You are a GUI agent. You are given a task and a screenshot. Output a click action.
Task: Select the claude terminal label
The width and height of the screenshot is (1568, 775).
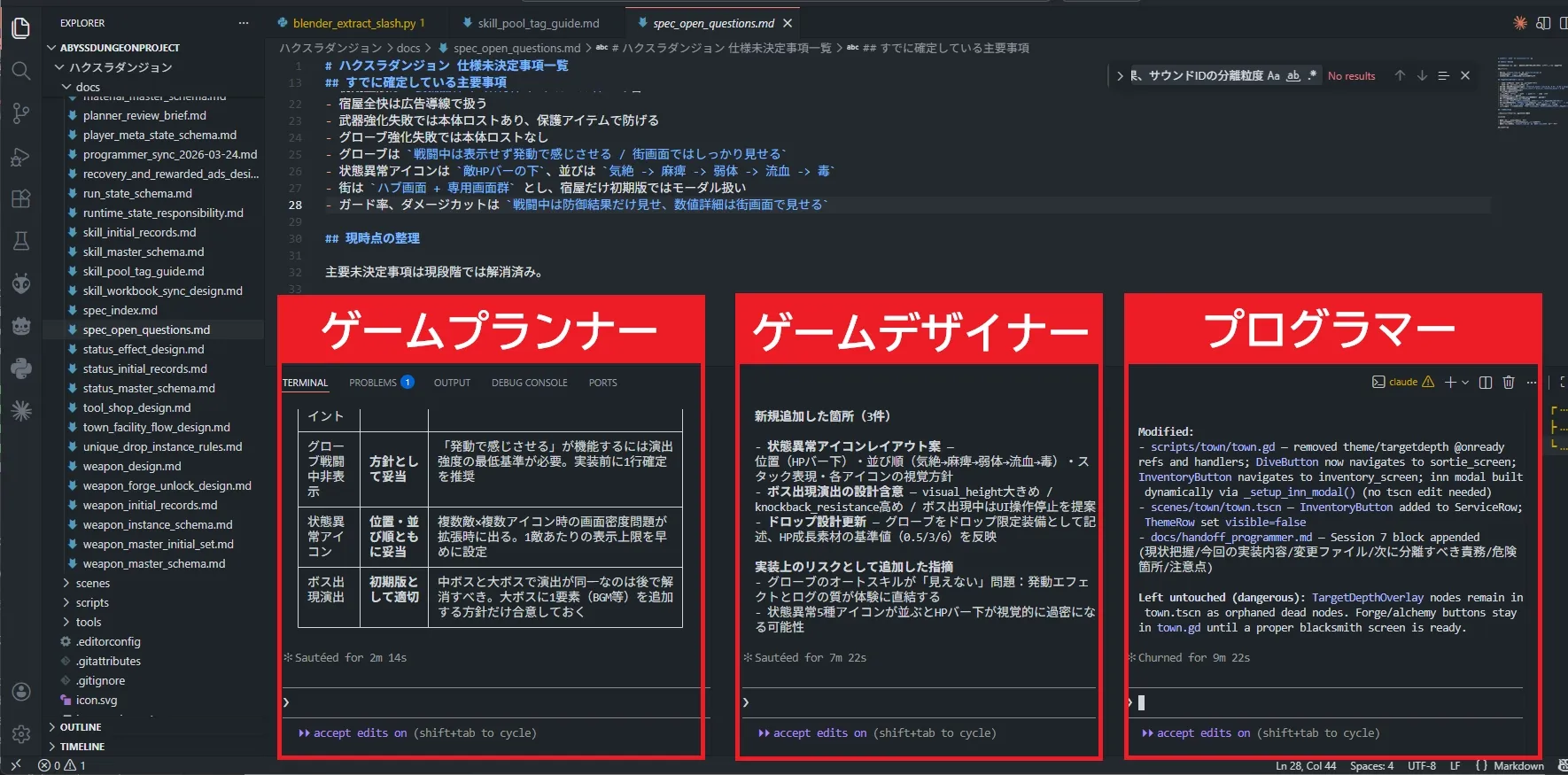click(x=1403, y=383)
